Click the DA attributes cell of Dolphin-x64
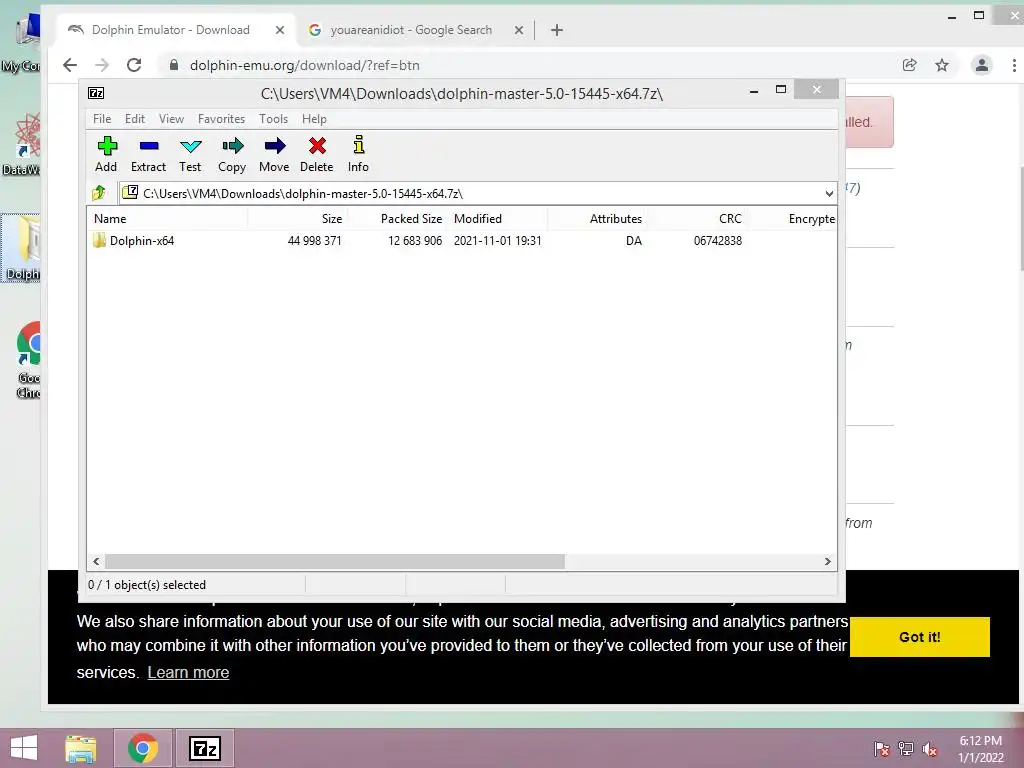 tap(633, 240)
